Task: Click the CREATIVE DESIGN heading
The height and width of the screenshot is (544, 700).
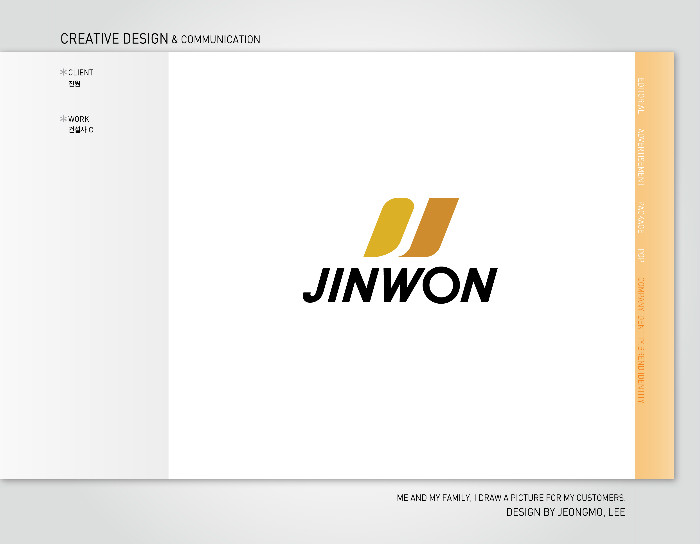Action: click(114, 39)
